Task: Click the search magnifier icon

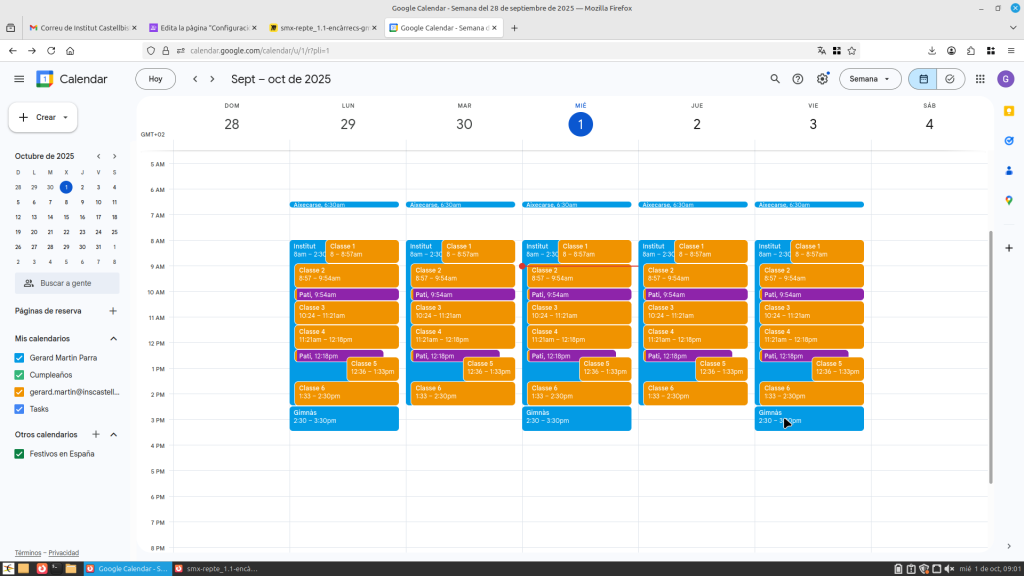Action: [x=774, y=79]
